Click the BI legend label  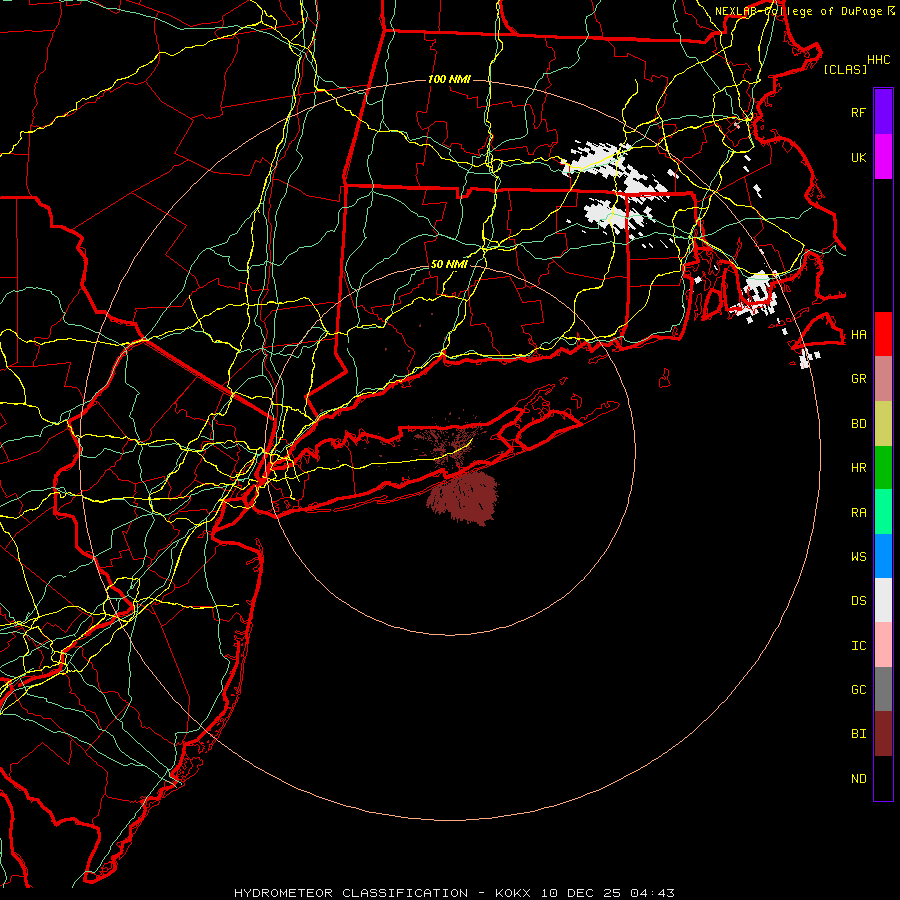[858, 734]
